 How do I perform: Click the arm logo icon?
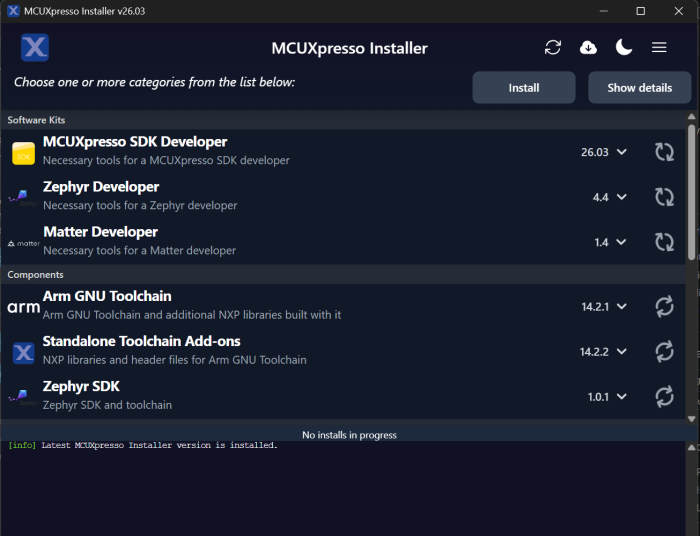24,307
